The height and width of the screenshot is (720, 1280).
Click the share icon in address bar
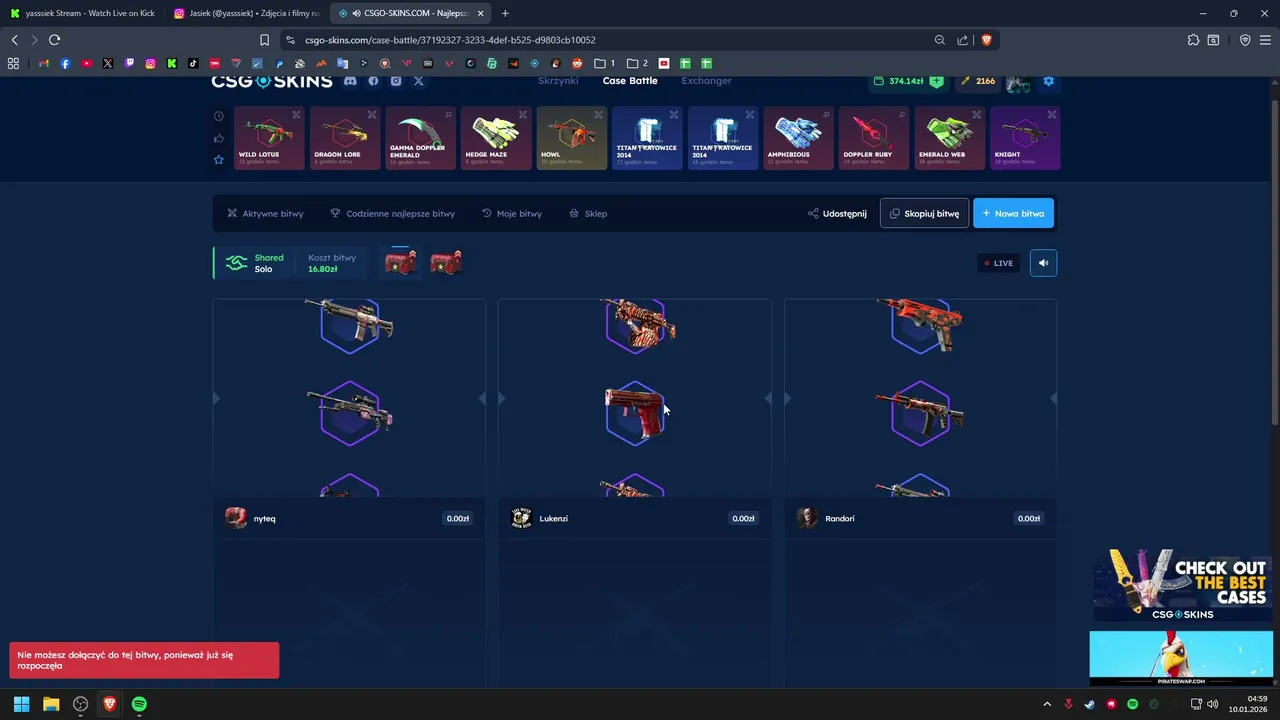962,40
